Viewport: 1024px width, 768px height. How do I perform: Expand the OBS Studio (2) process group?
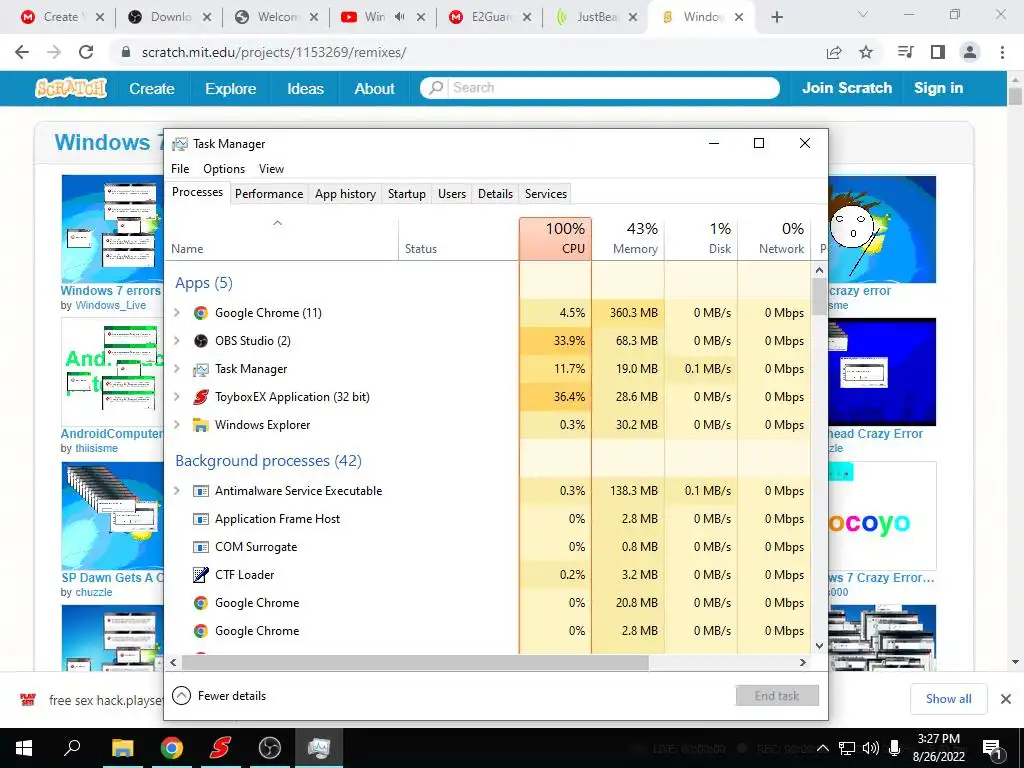pyautogui.click(x=176, y=341)
